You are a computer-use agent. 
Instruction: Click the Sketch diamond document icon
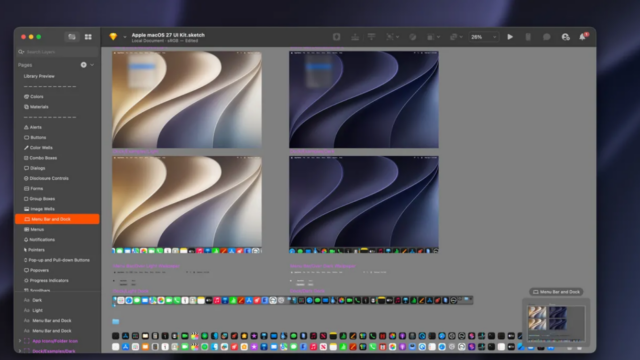[113, 37]
